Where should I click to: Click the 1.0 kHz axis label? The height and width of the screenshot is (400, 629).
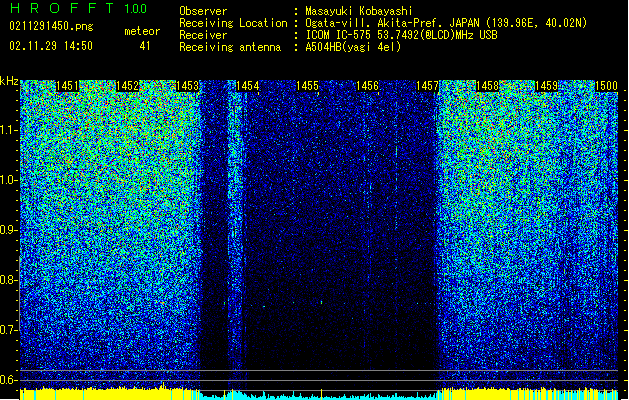click(8, 180)
